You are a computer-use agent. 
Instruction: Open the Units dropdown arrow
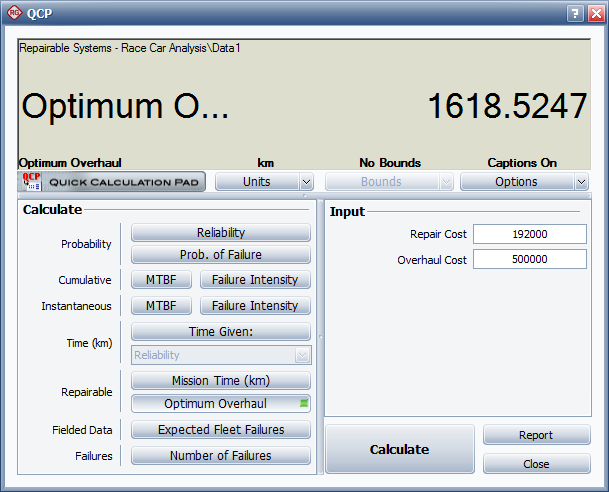click(307, 182)
